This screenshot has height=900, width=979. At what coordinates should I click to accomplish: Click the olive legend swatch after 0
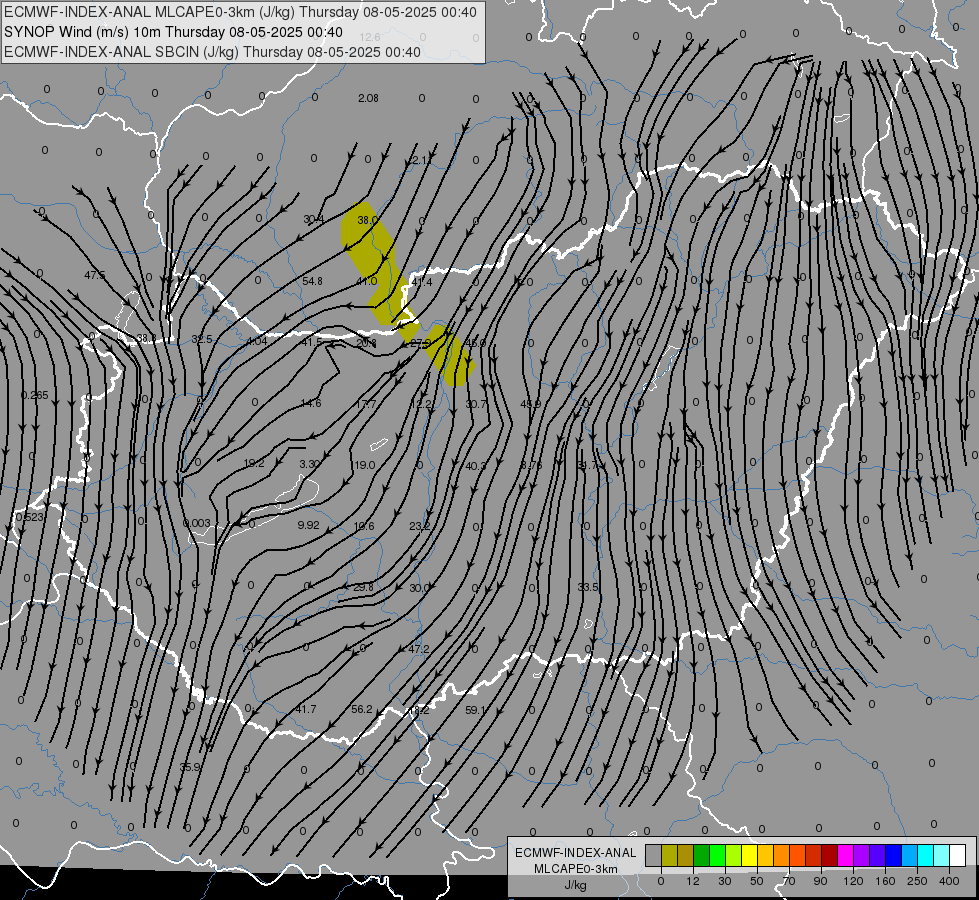[669, 855]
